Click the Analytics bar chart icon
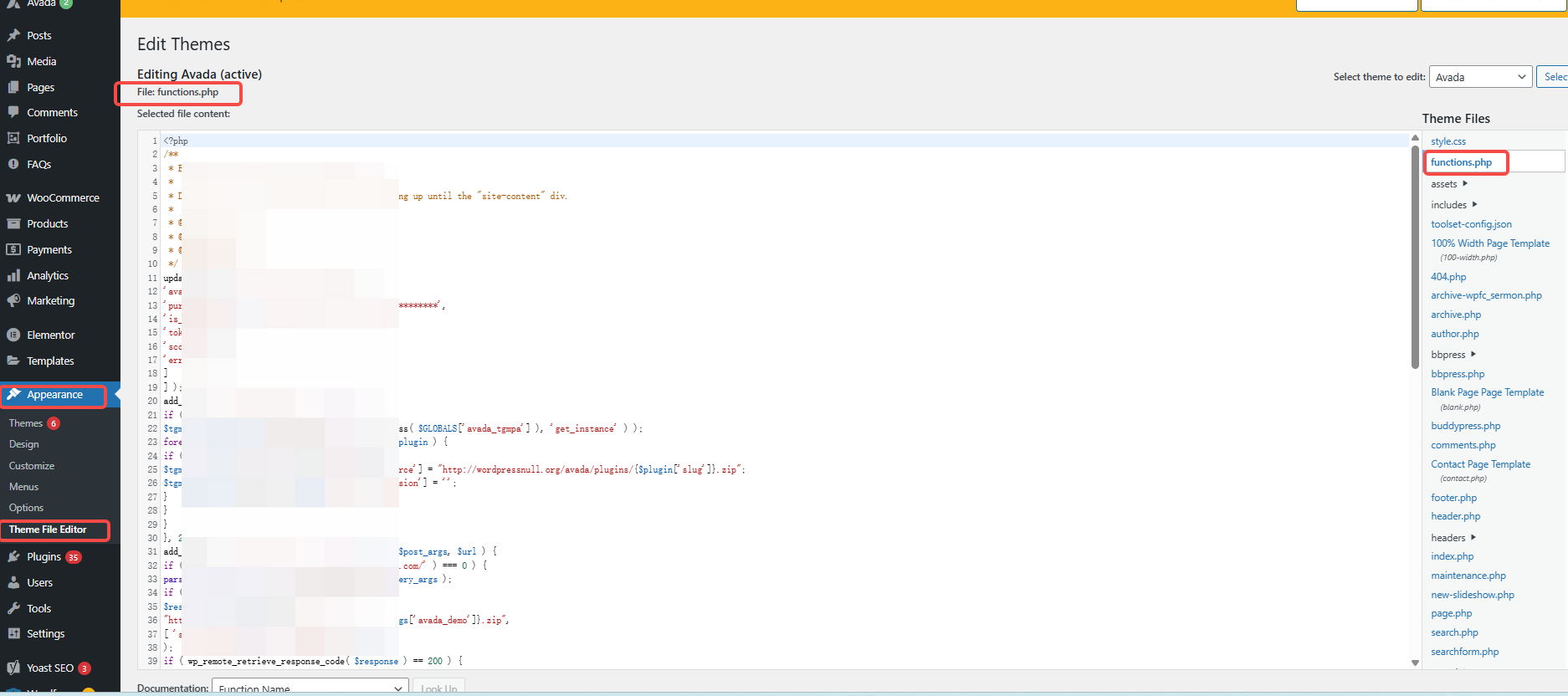1568x696 pixels. [x=13, y=275]
